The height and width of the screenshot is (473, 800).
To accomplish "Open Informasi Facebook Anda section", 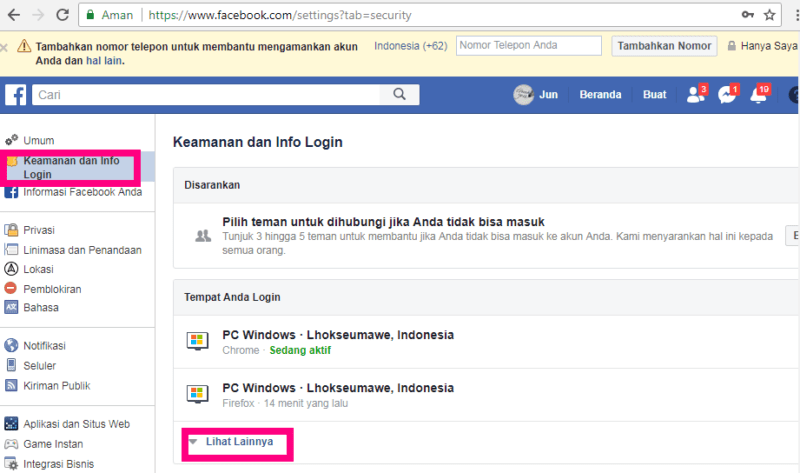I will tap(83, 192).
